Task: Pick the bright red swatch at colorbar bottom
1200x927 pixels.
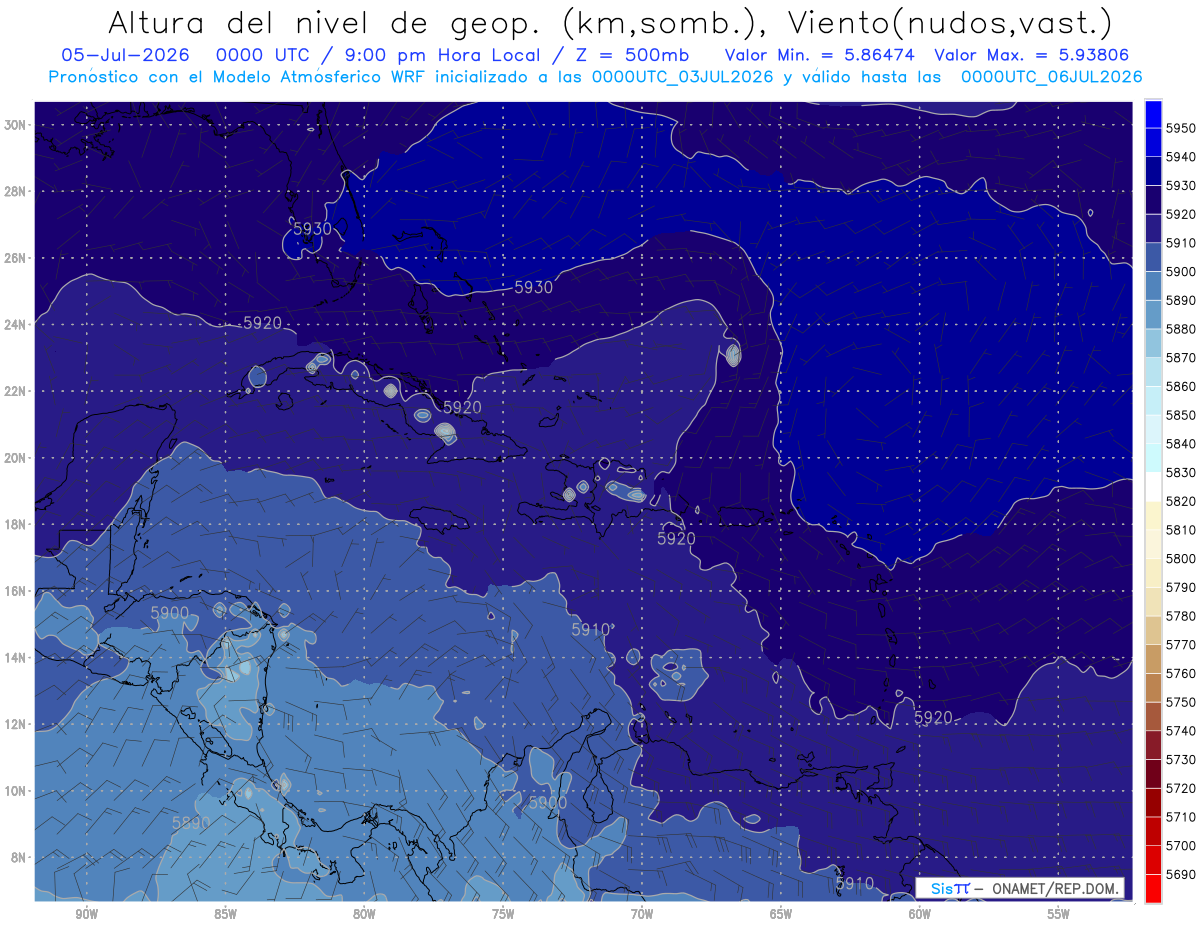Action: [1153, 888]
